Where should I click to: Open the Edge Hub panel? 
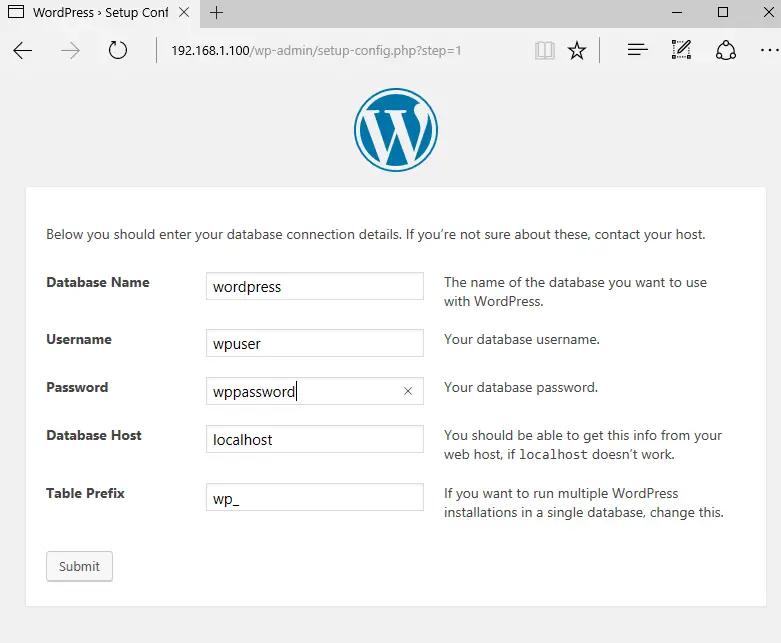637,50
